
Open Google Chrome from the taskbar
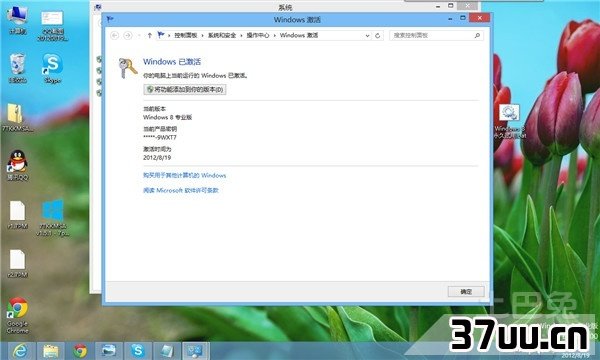click(x=80, y=351)
